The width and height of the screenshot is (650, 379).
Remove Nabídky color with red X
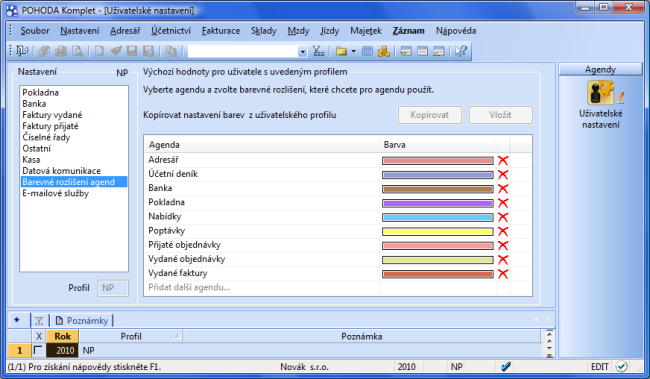tap(503, 217)
